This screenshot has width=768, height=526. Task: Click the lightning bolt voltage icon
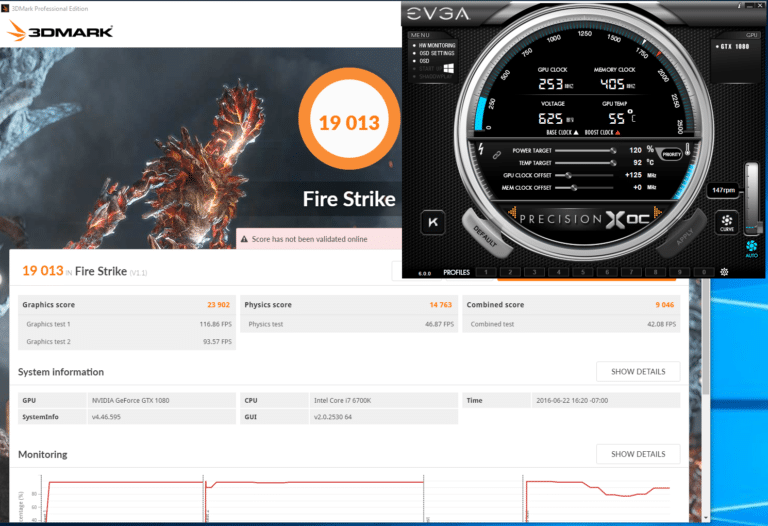pyautogui.click(x=481, y=149)
